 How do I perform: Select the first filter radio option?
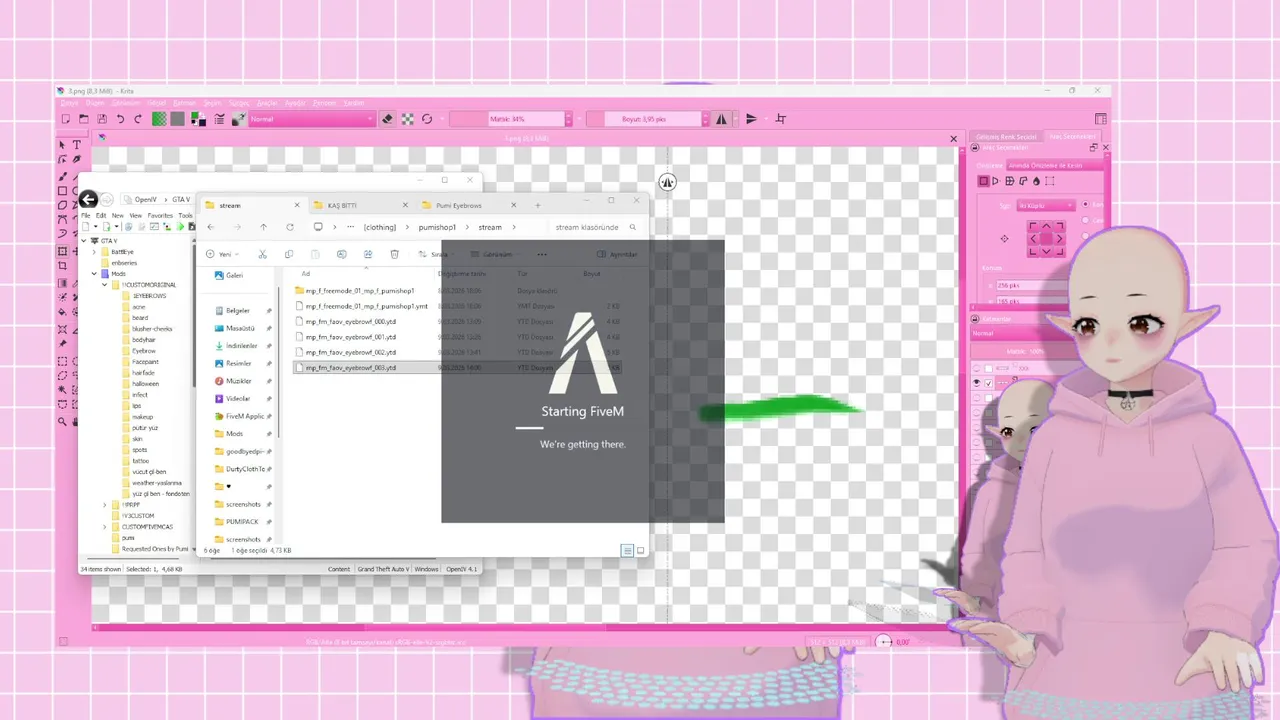tap(1085, 205)
